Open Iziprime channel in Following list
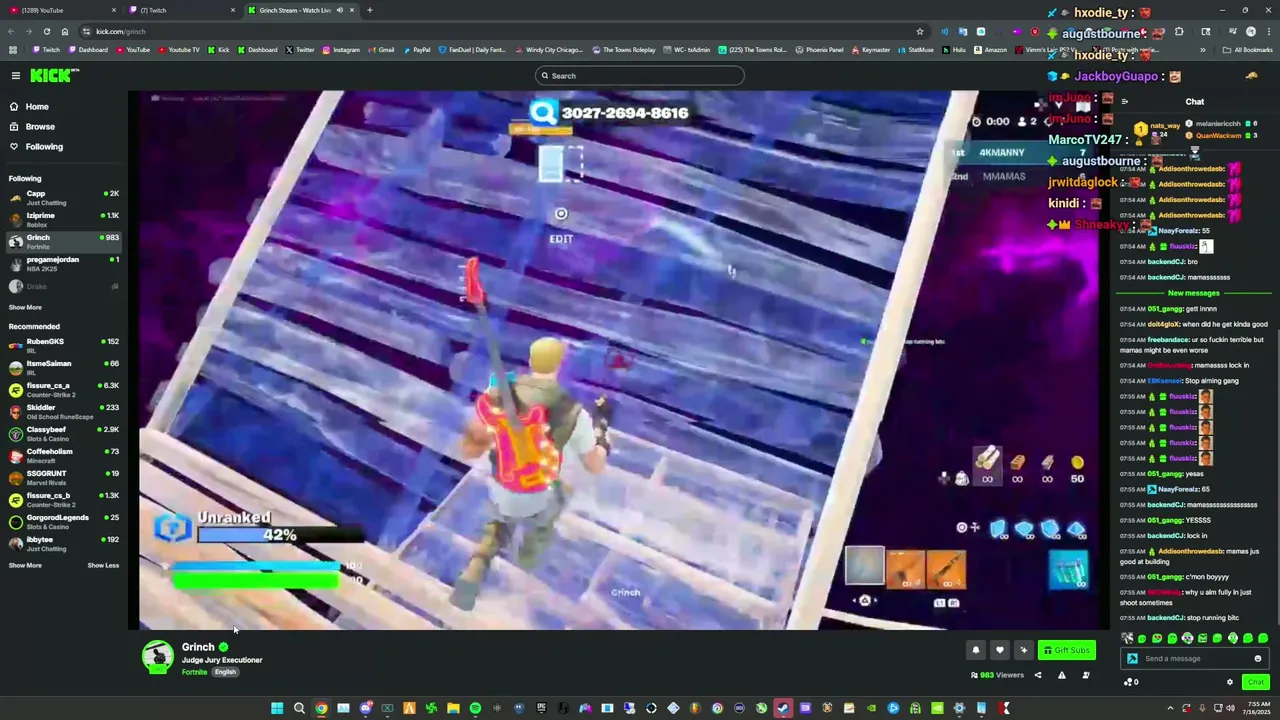The height and width of the screenshot is (720, 1280). point(64,219)
